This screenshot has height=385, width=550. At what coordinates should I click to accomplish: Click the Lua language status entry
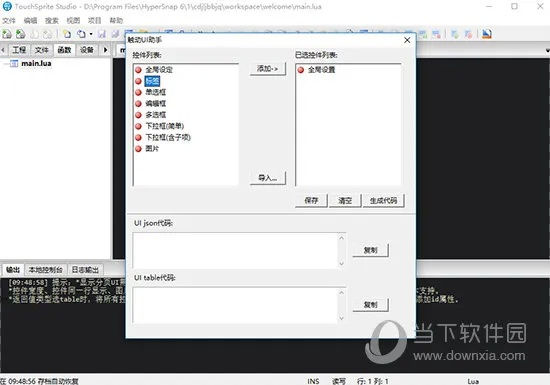point(473,381)
